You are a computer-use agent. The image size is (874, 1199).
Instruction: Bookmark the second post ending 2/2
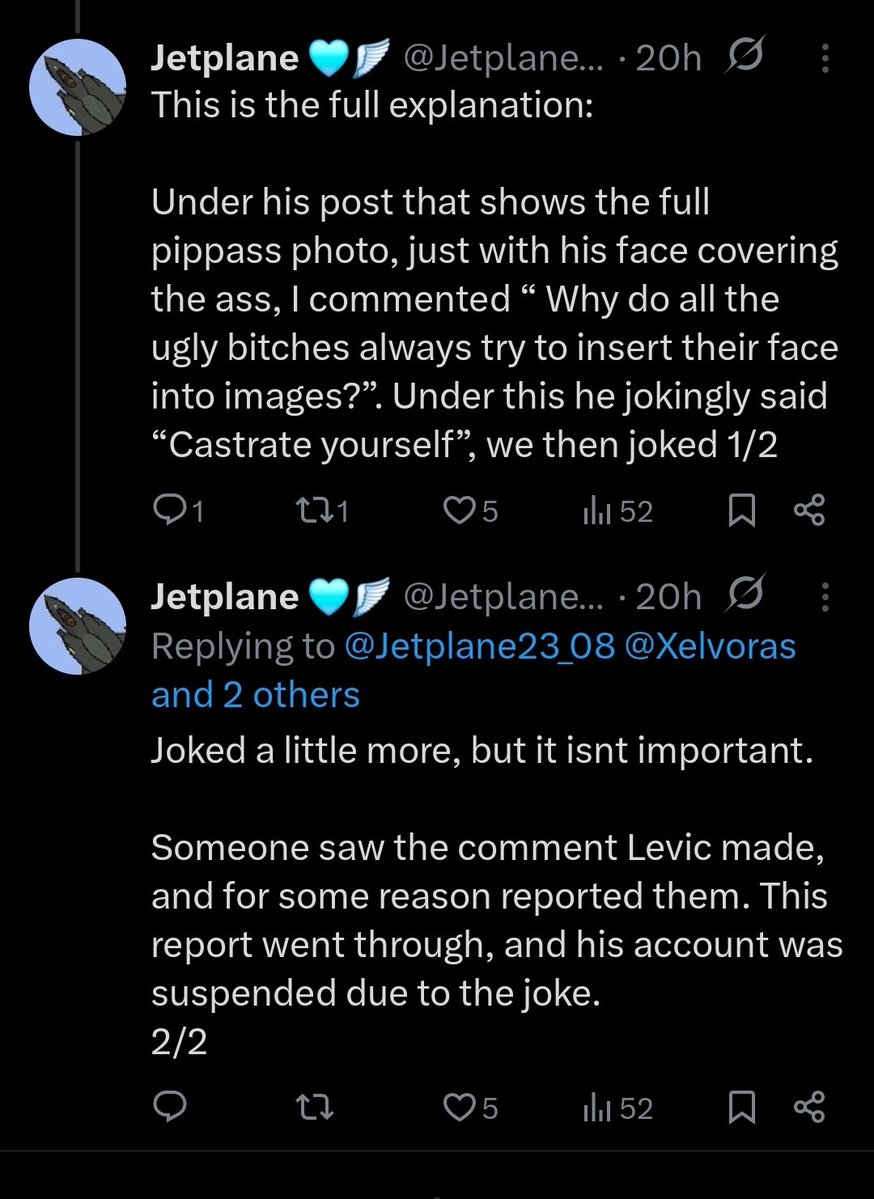(741, 1107)
